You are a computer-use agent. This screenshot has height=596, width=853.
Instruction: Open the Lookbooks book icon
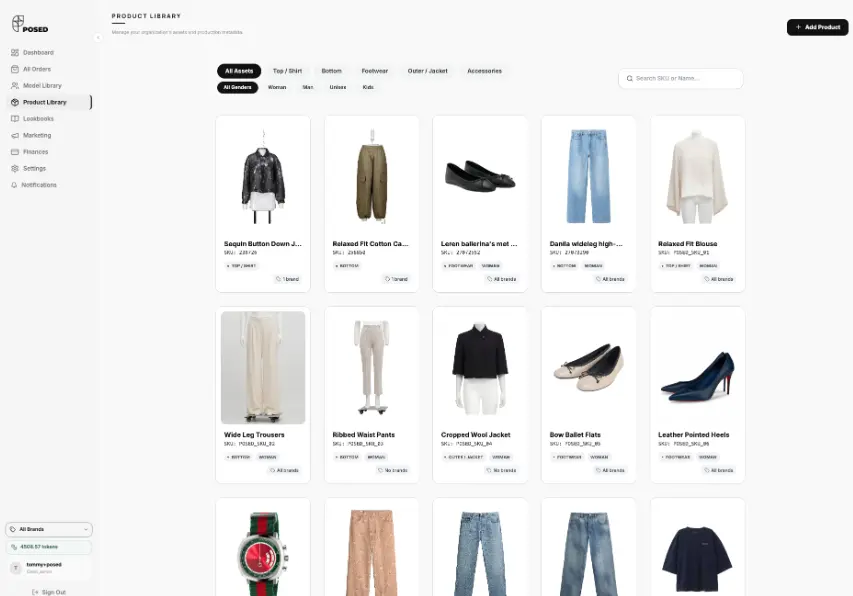pyautogui.click(x=15, y=119)
